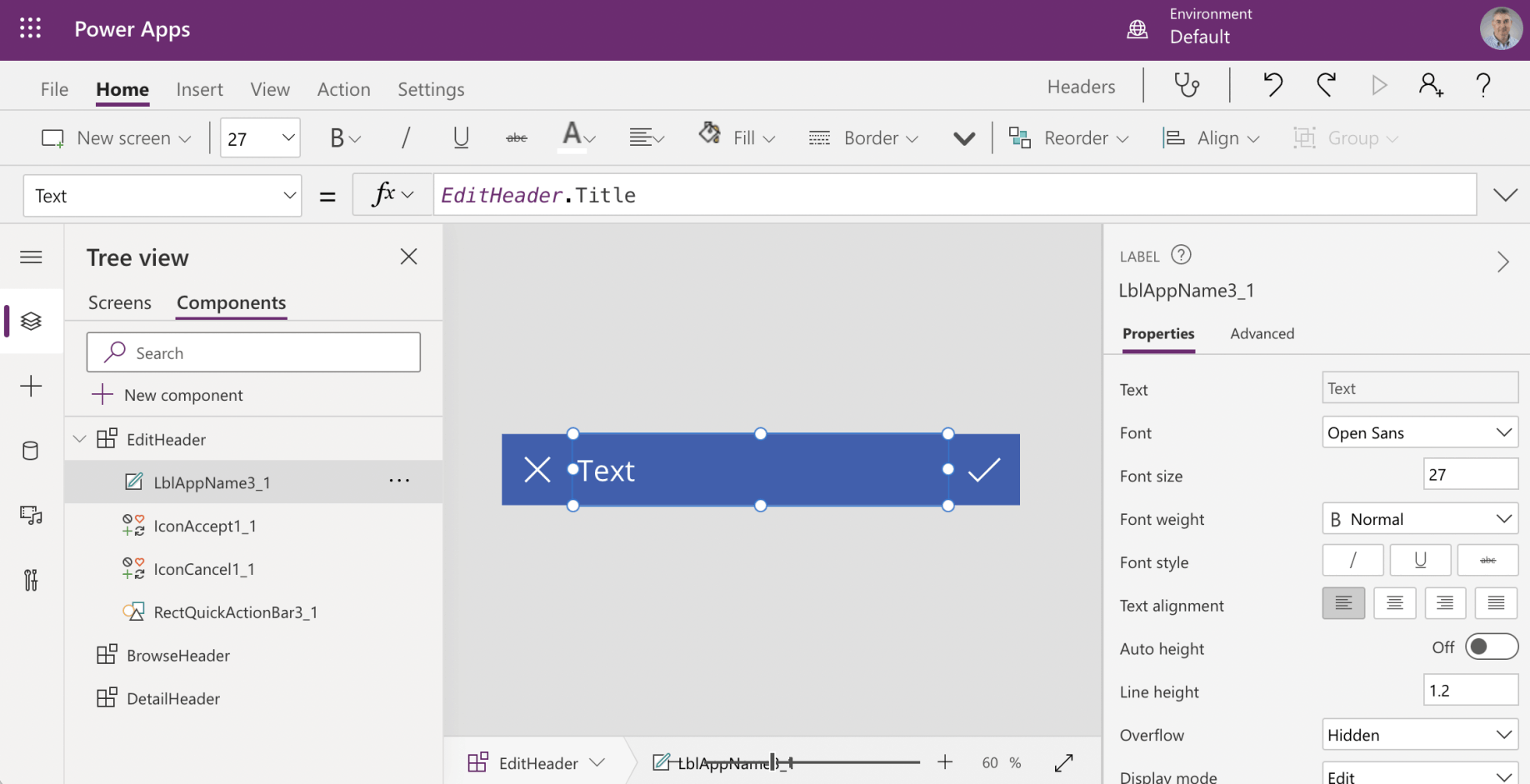Toggle italic in Font style properties
This screenshot has width=1530, height=784.
tap(1352, 561)
